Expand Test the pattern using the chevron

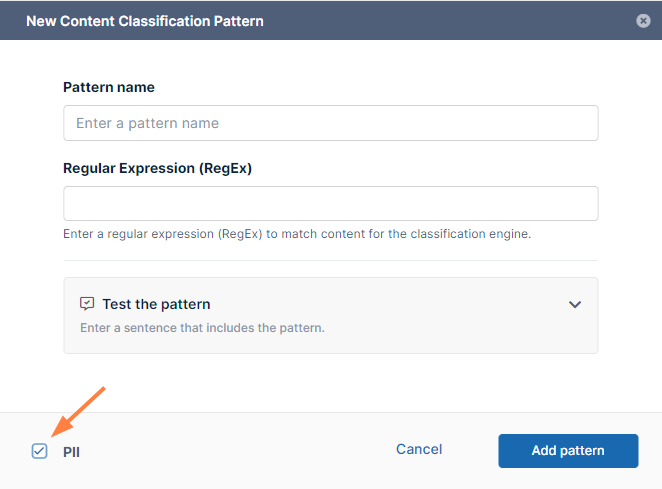575,304
